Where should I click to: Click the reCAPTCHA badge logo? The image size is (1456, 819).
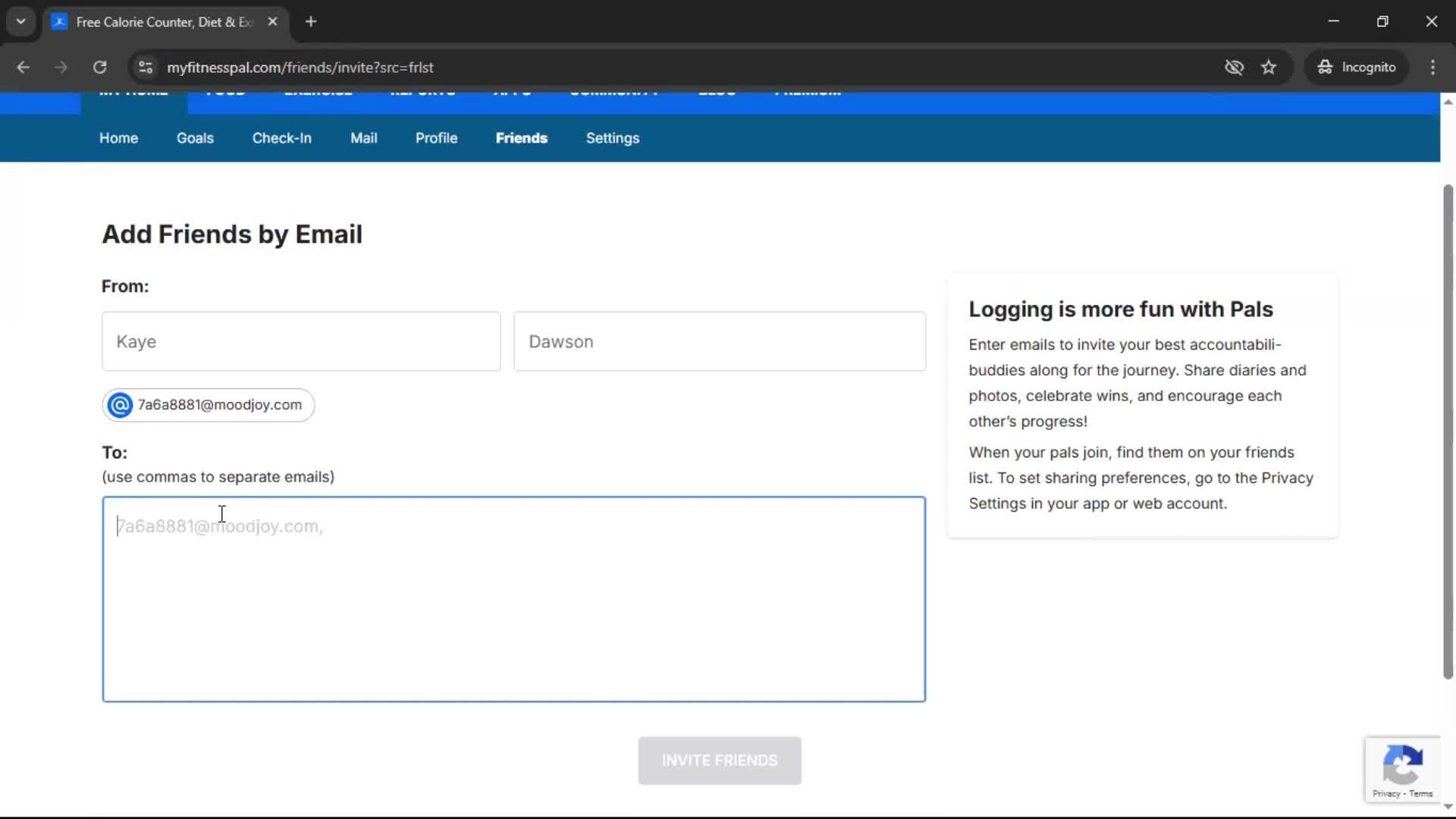pos(1403,764)
